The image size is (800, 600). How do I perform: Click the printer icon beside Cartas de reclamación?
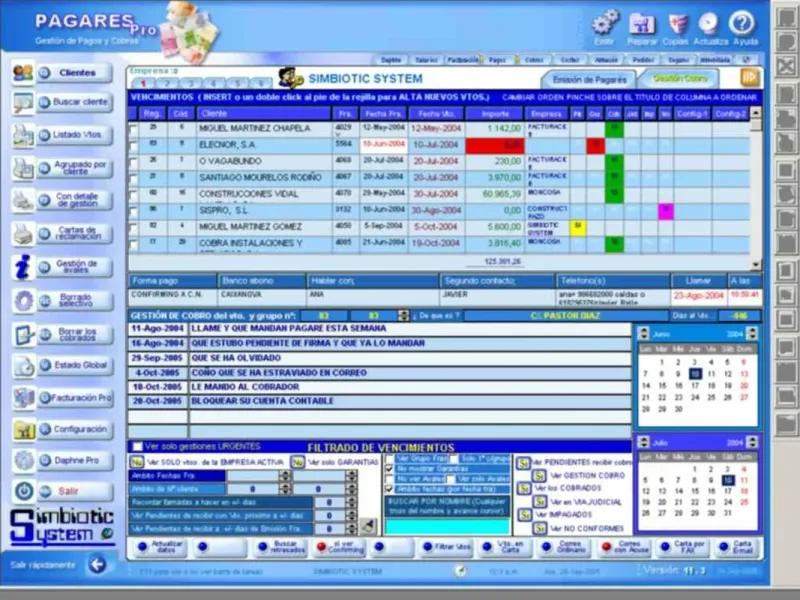coord(23,234)
